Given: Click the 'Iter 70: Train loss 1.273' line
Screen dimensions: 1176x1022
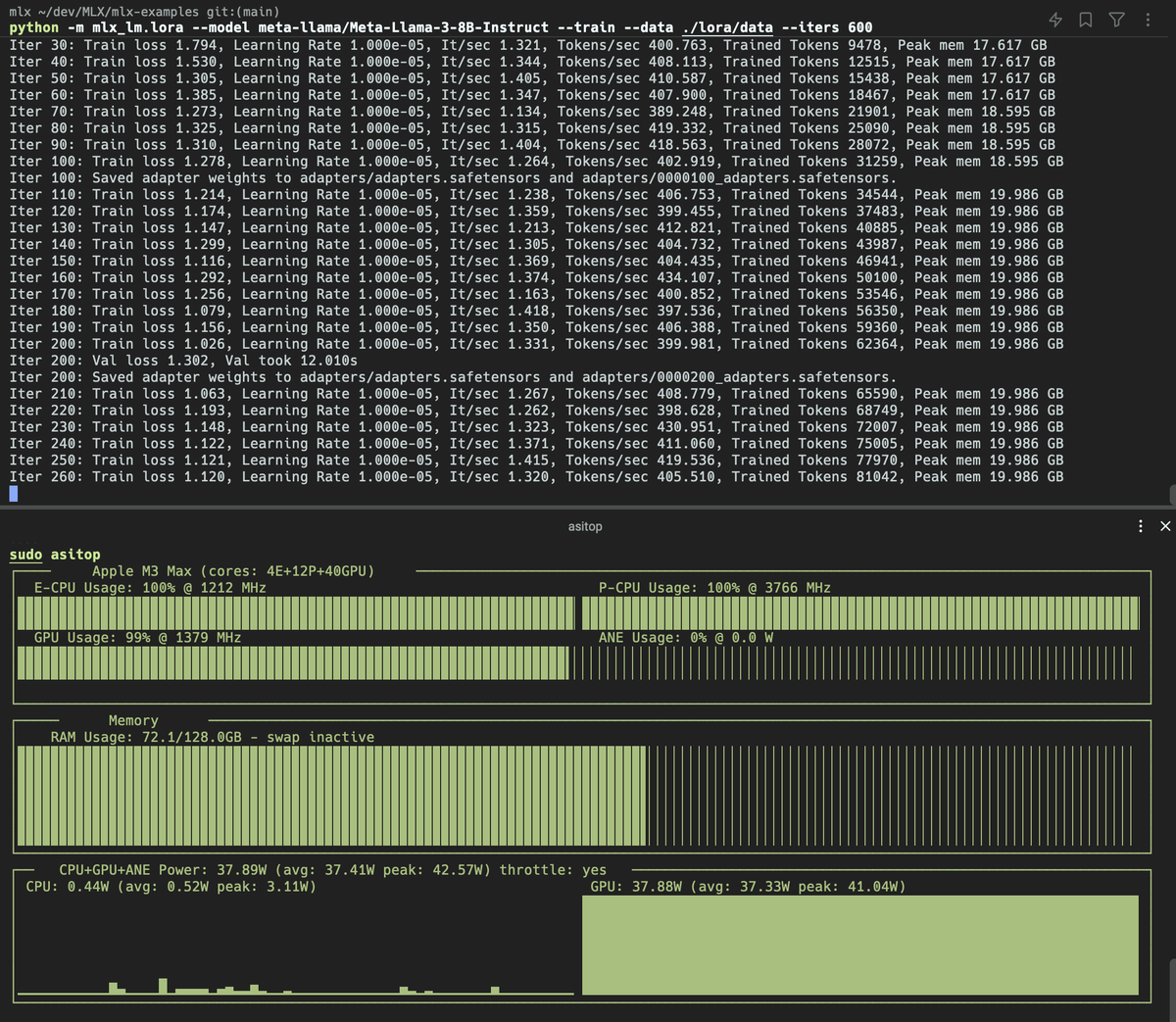Looking at the screenshot, I should coord(532,112).
